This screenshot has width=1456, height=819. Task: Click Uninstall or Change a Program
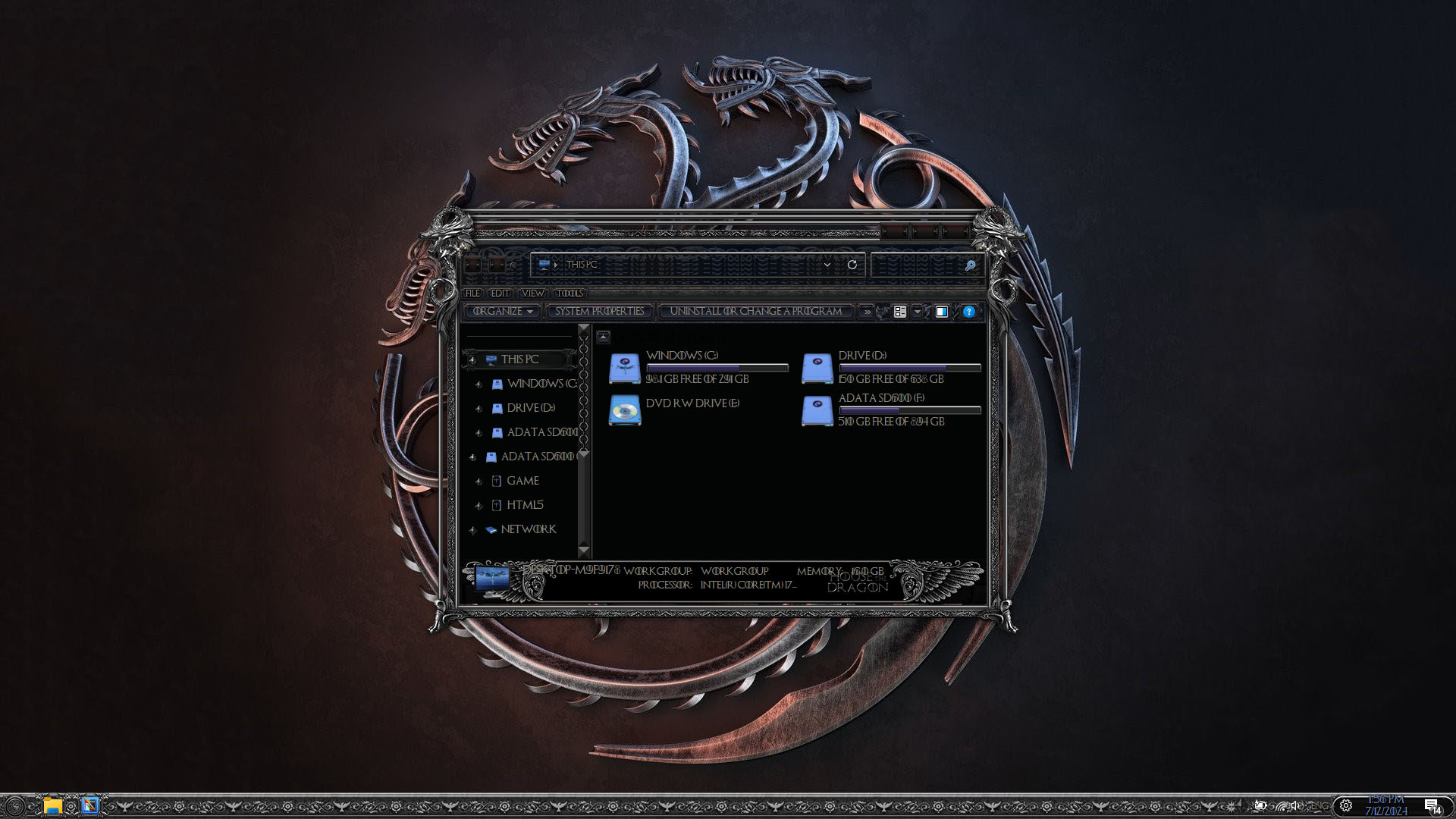[755, 312]
